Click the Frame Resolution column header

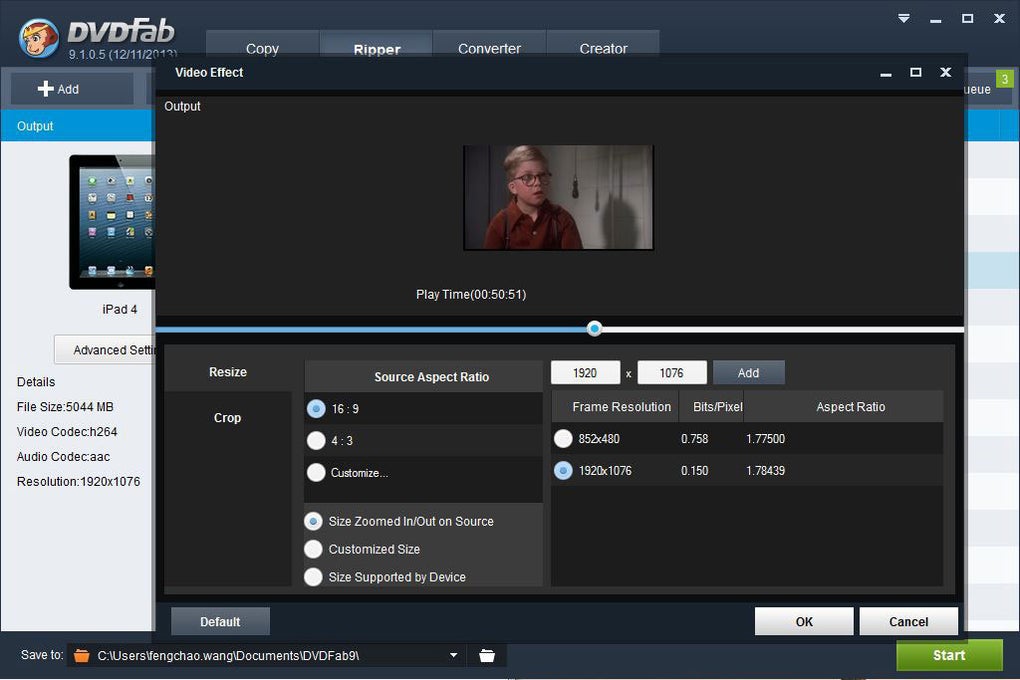[615, 407]
